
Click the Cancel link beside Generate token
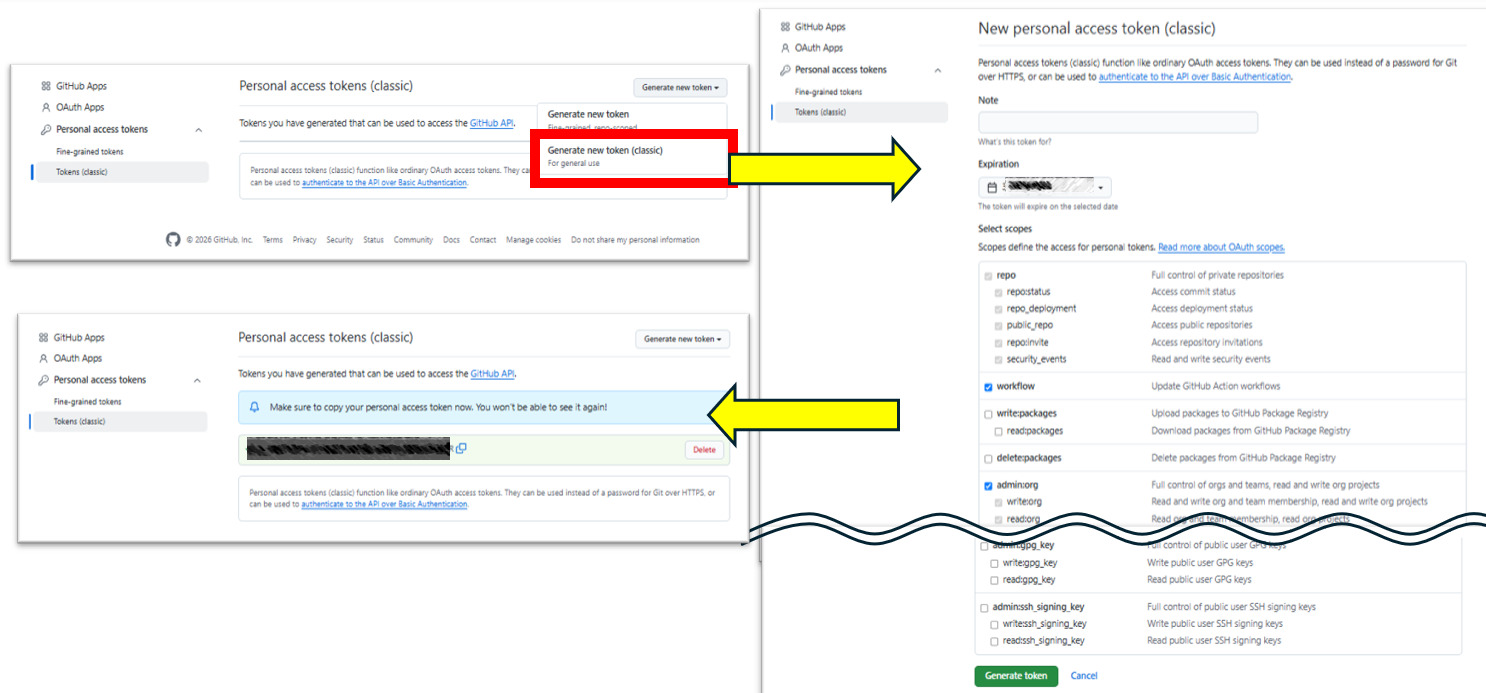(x=1084, y=676)
